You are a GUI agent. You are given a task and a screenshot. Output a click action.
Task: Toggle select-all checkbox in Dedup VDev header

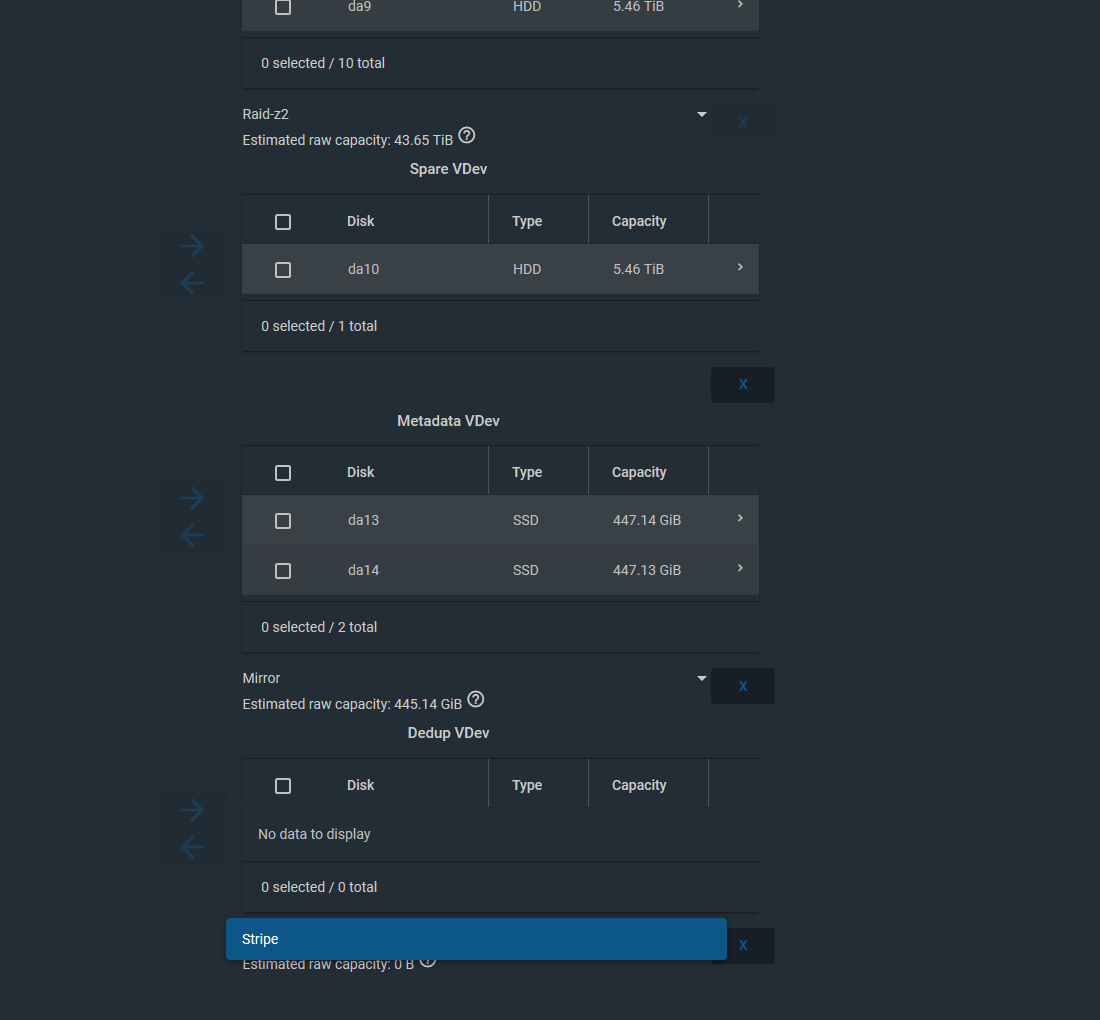[x=283, y=786]
